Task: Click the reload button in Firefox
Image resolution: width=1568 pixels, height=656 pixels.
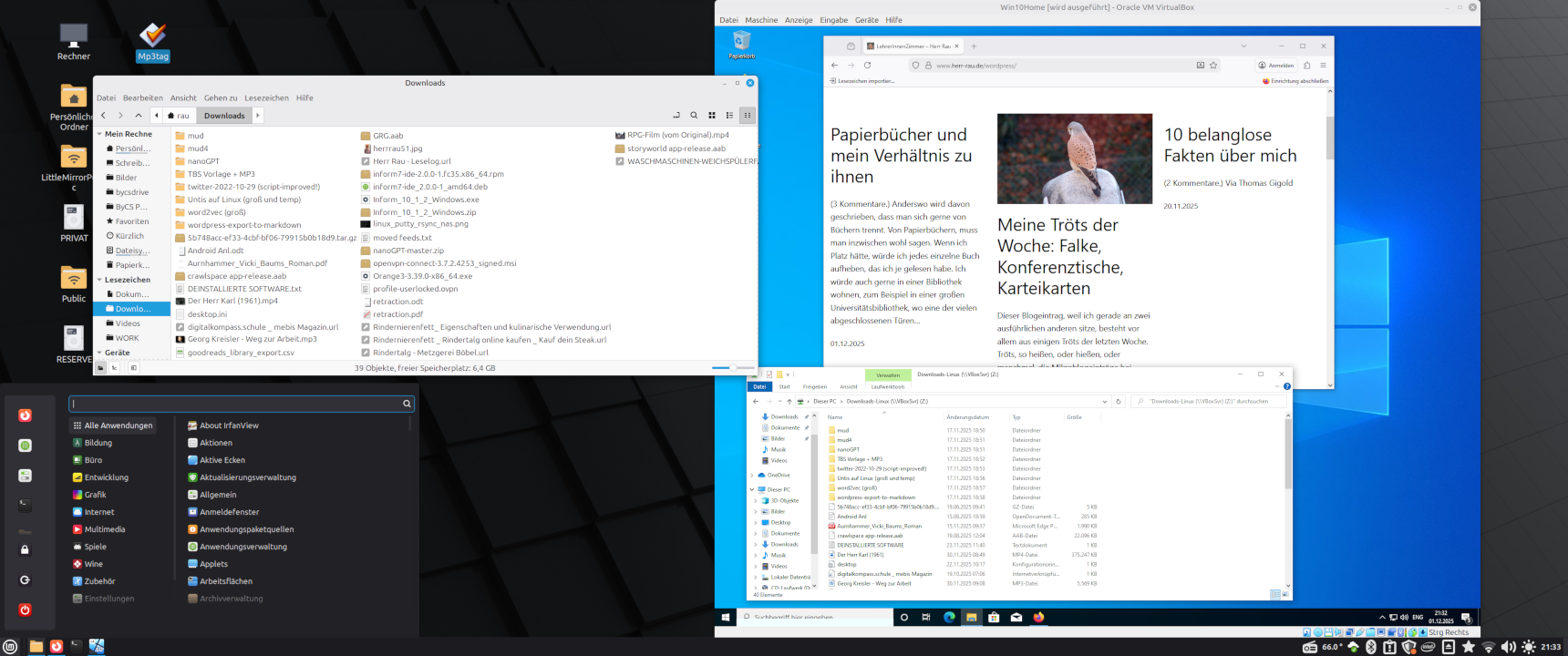Action: (x=867, y=66)
